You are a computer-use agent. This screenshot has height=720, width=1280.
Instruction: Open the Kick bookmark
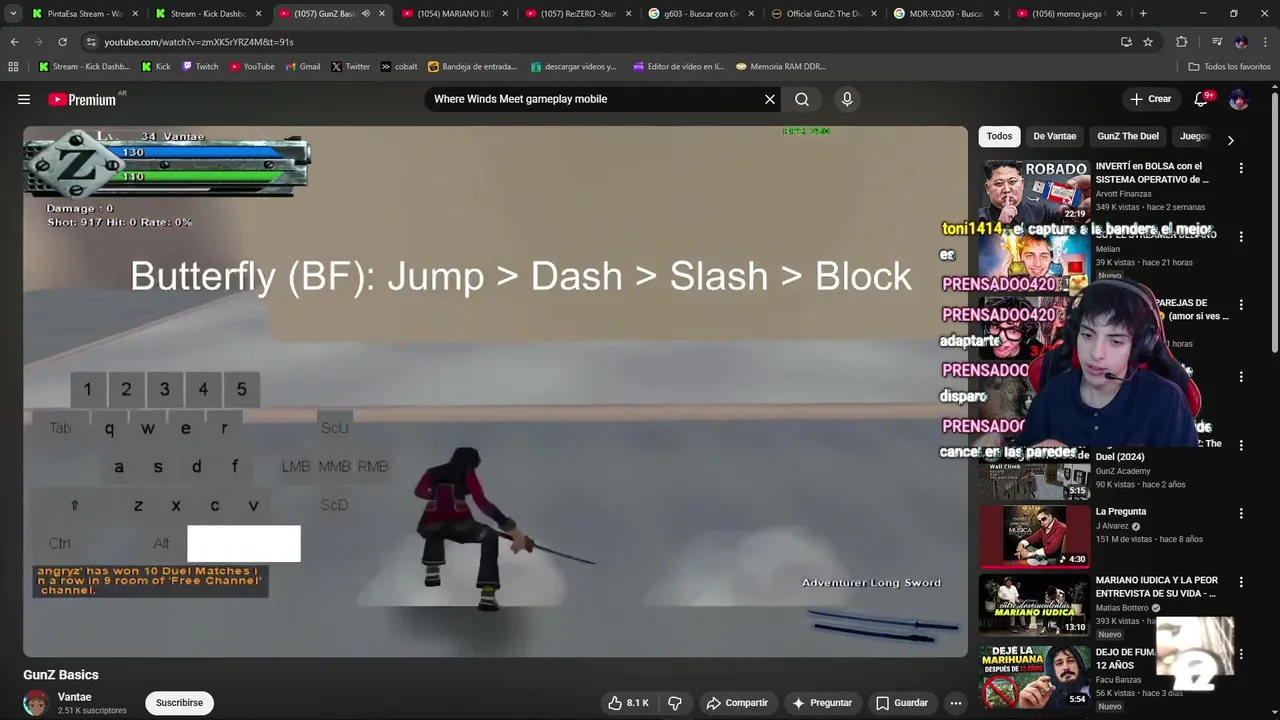tap(155, 67)
